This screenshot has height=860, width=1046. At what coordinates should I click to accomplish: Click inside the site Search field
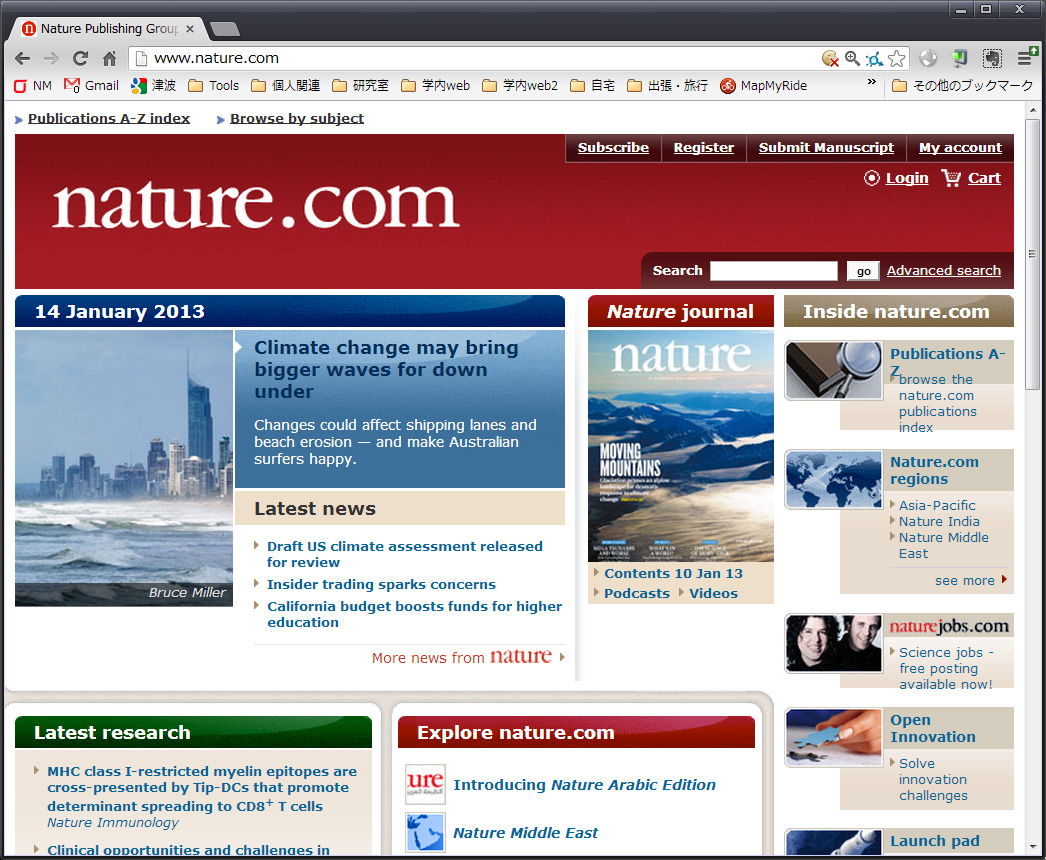774,271
